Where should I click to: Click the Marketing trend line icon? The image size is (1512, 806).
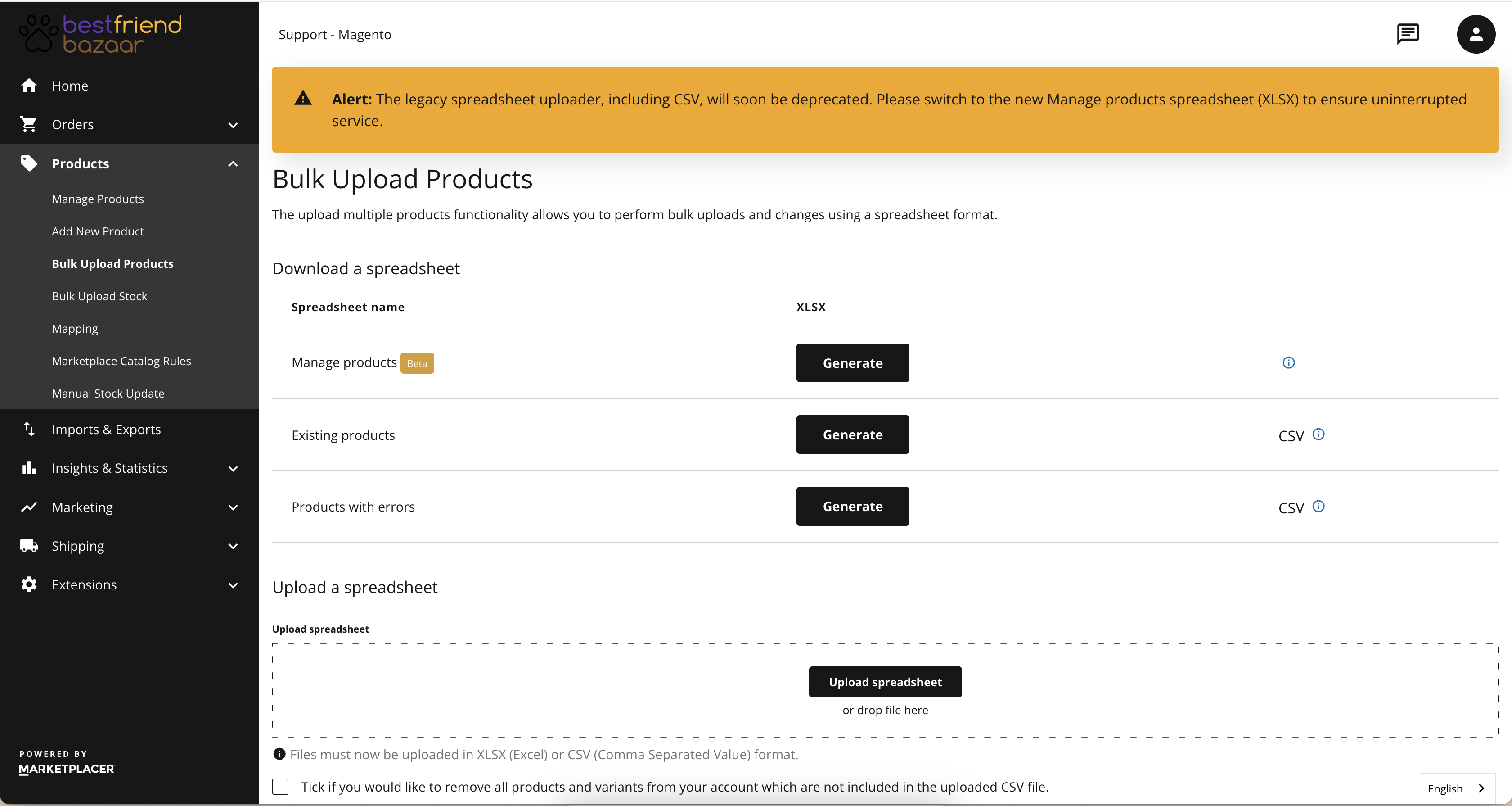pos(29,507)
